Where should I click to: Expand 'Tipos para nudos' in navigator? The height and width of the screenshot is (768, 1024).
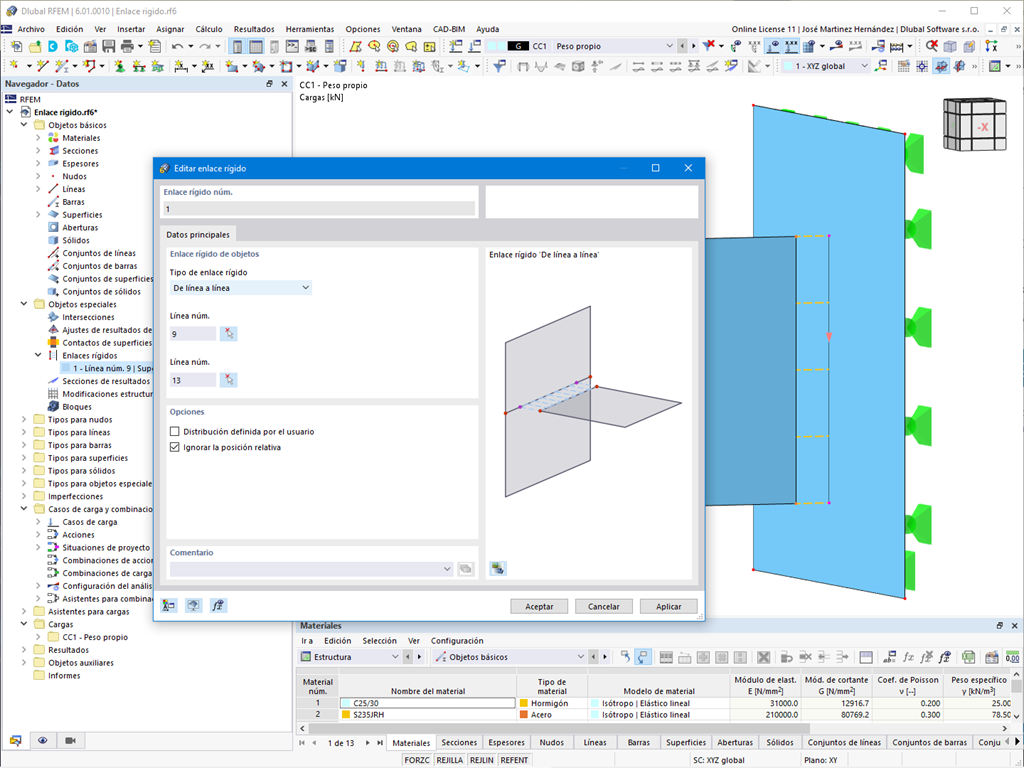(24, 419)
